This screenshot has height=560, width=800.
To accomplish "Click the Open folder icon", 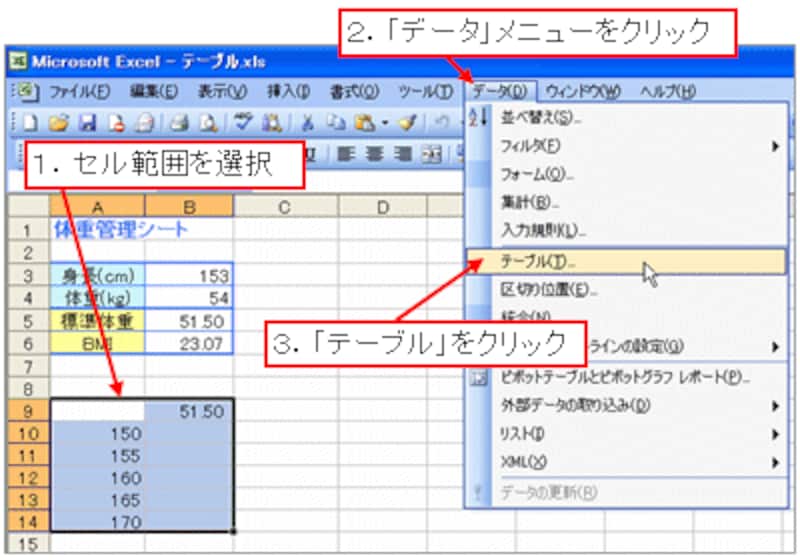I will (58, 123).
